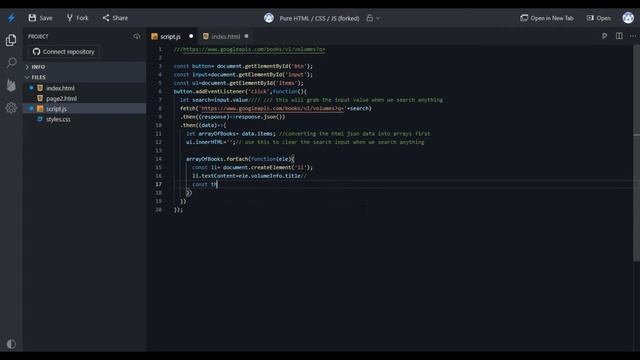Viewport: 640px width, 360px height.
Task: Click the StackBlitz lightning logo
Action: click(11, 18)
